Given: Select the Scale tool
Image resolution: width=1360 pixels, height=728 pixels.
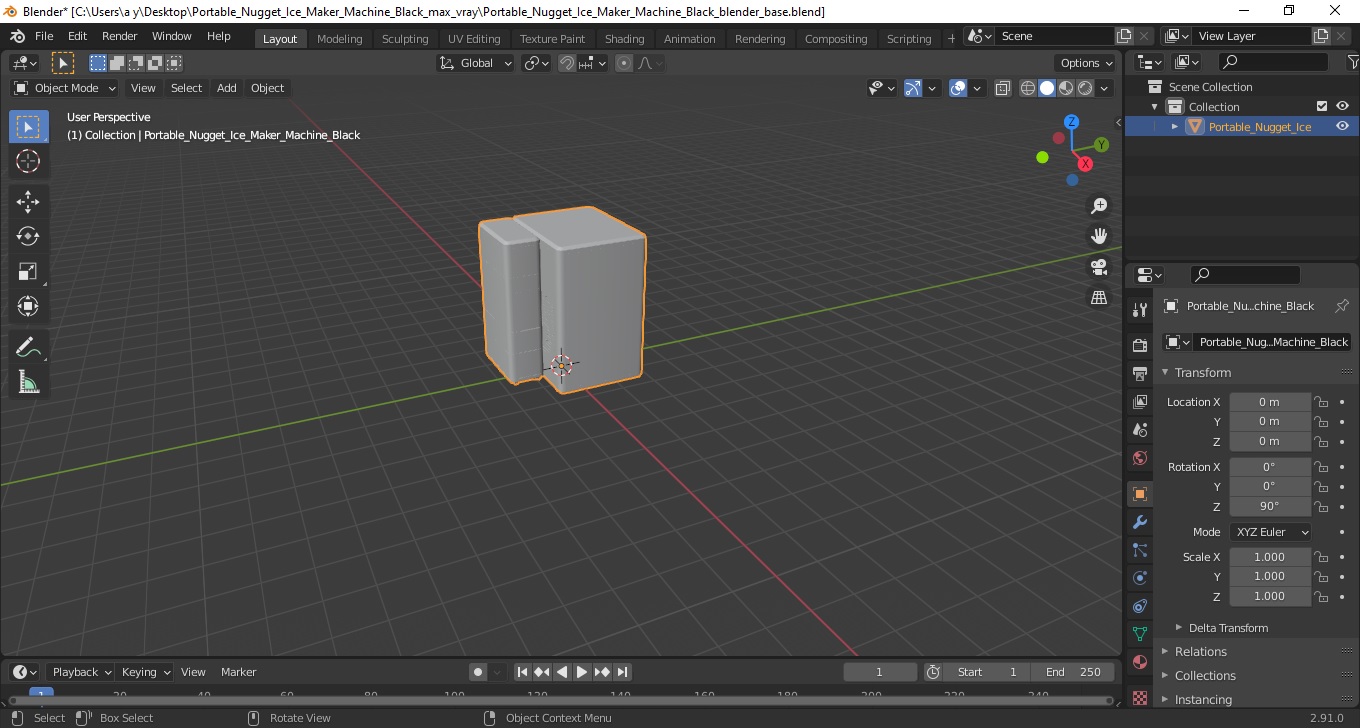Looking at the screenshot, I should click(x=28, y=271).
